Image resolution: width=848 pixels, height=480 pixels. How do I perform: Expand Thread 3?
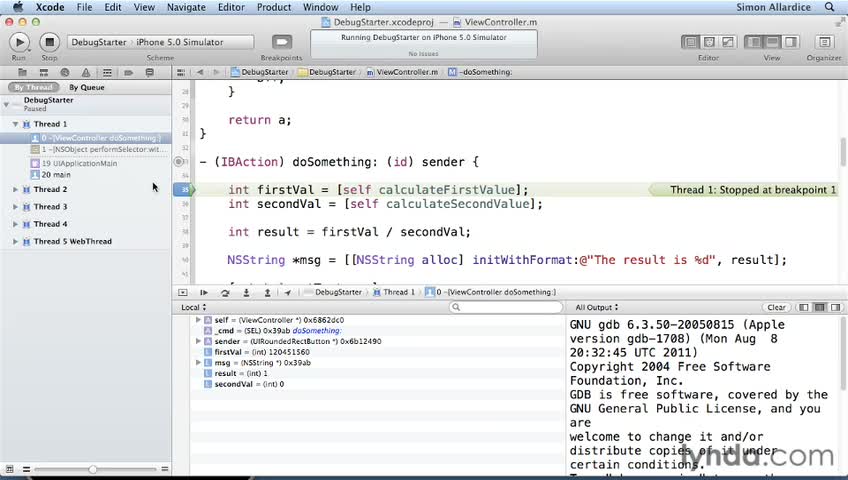pos(15,207)
